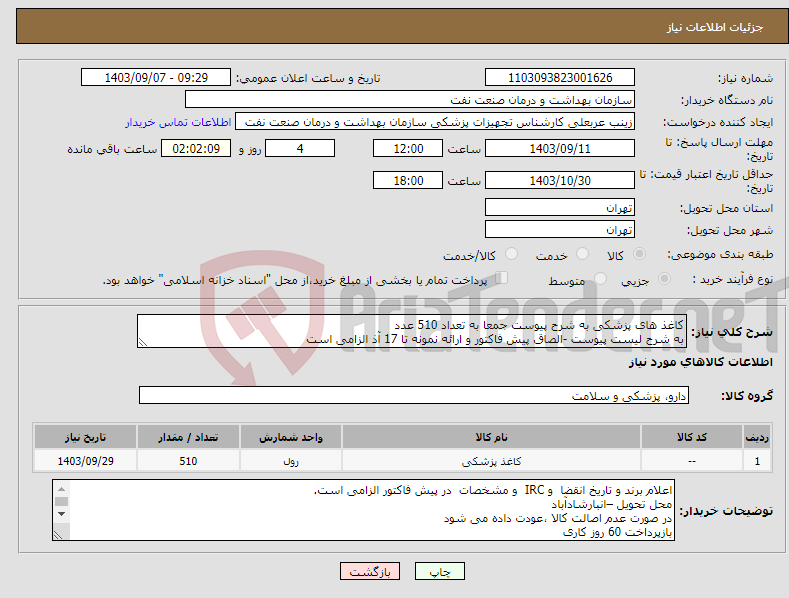The width and height of the screenshot is (789, 598).
Task: Click شهر محل تحویل field تهران
Action: coord(560,230)
